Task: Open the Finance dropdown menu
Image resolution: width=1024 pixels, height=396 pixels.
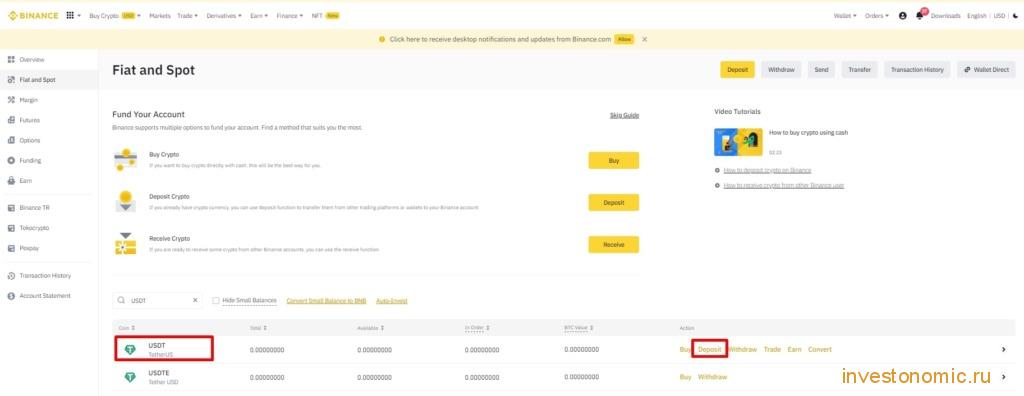Action: point(290,16)
